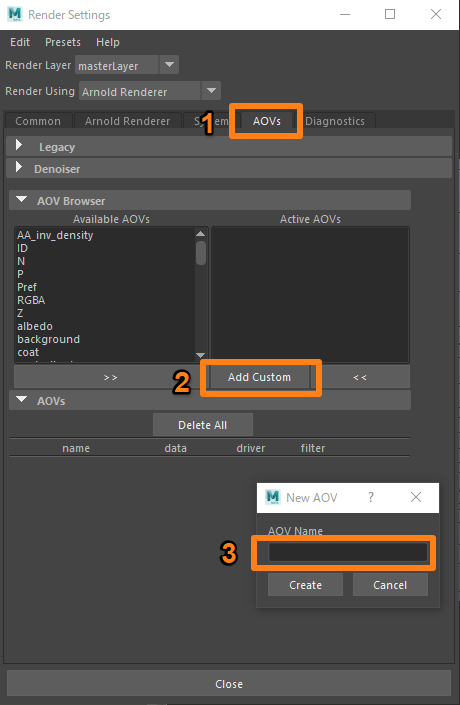This screenshot has height=705, width=460.
Task: Click the Maya icon in Render Settings title bar
Action: pos(15,14)
